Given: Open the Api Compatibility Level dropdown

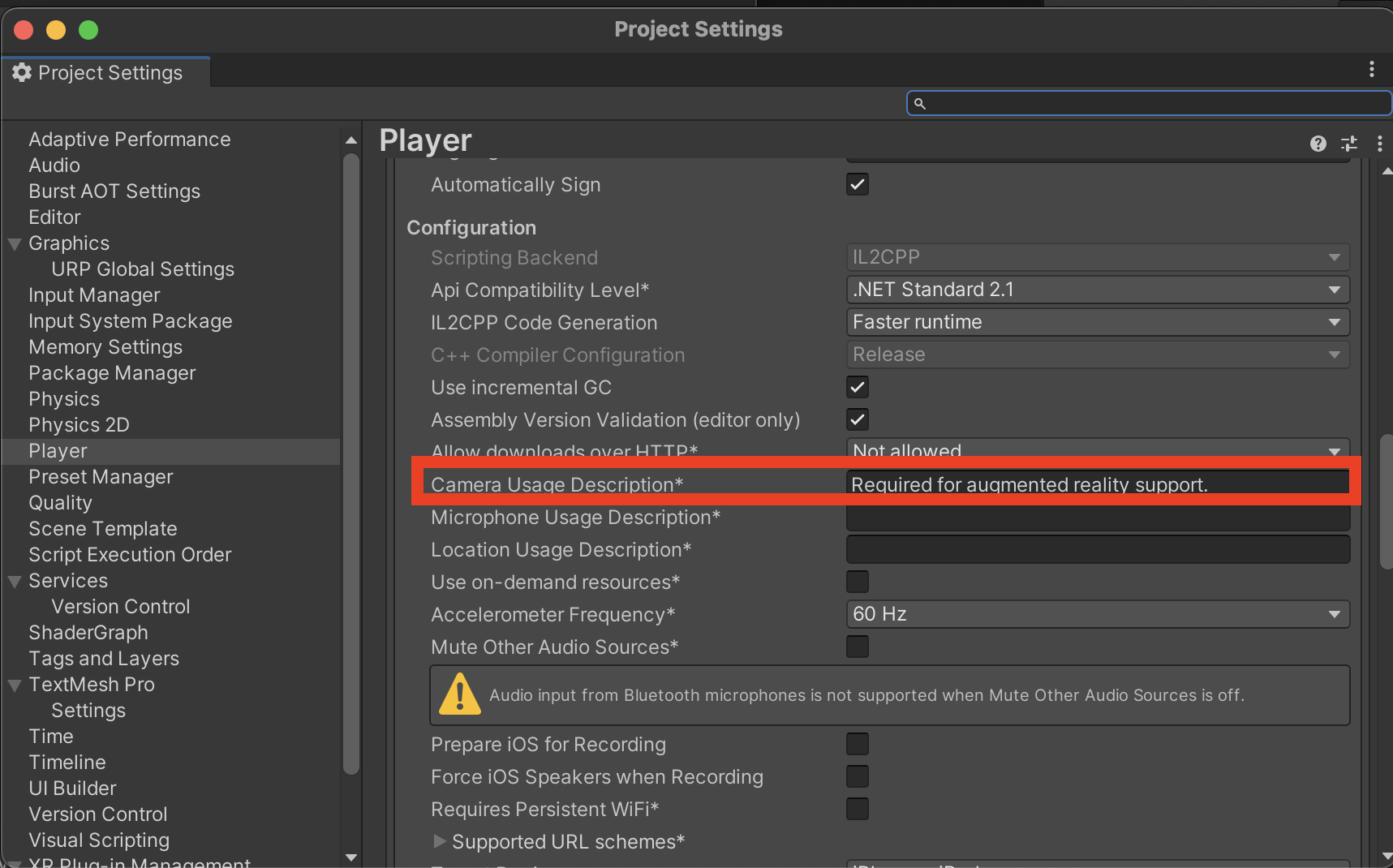Looking at the screenshot, I should (1098, 290).
